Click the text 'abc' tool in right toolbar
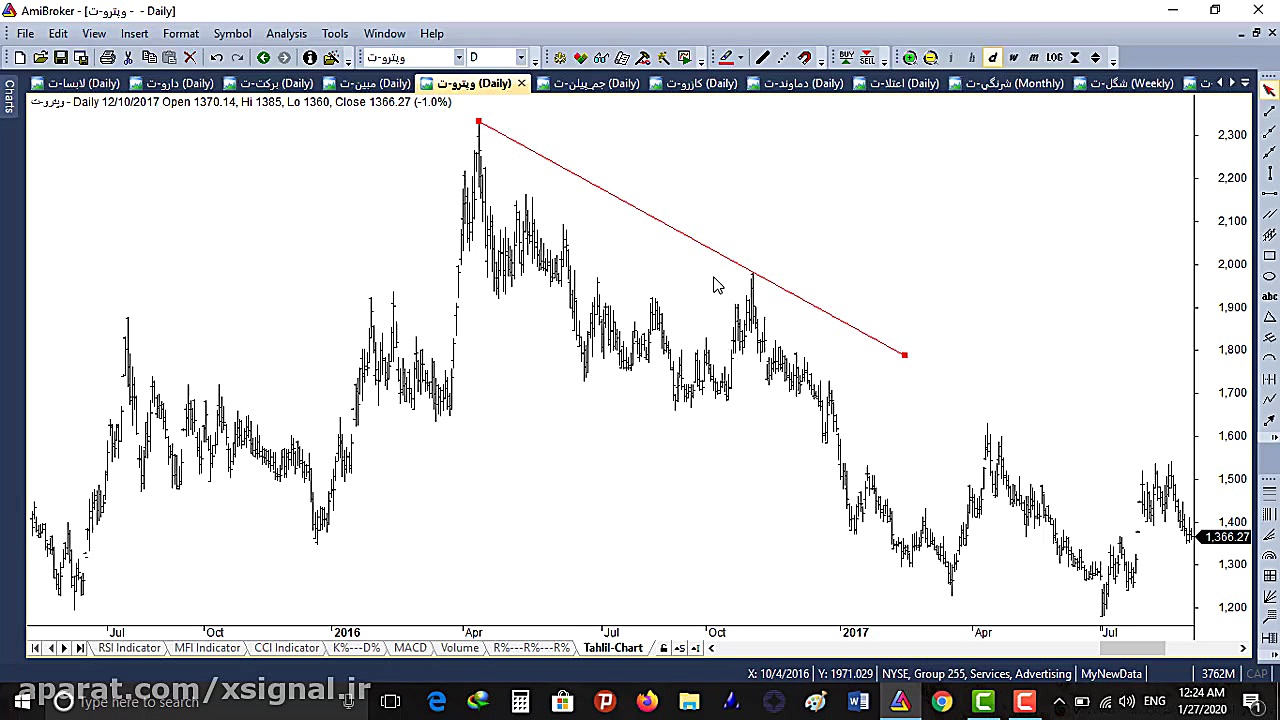Image resolution: width=1280 pixels, height=720 pixels. click(x=1269, y=296)
